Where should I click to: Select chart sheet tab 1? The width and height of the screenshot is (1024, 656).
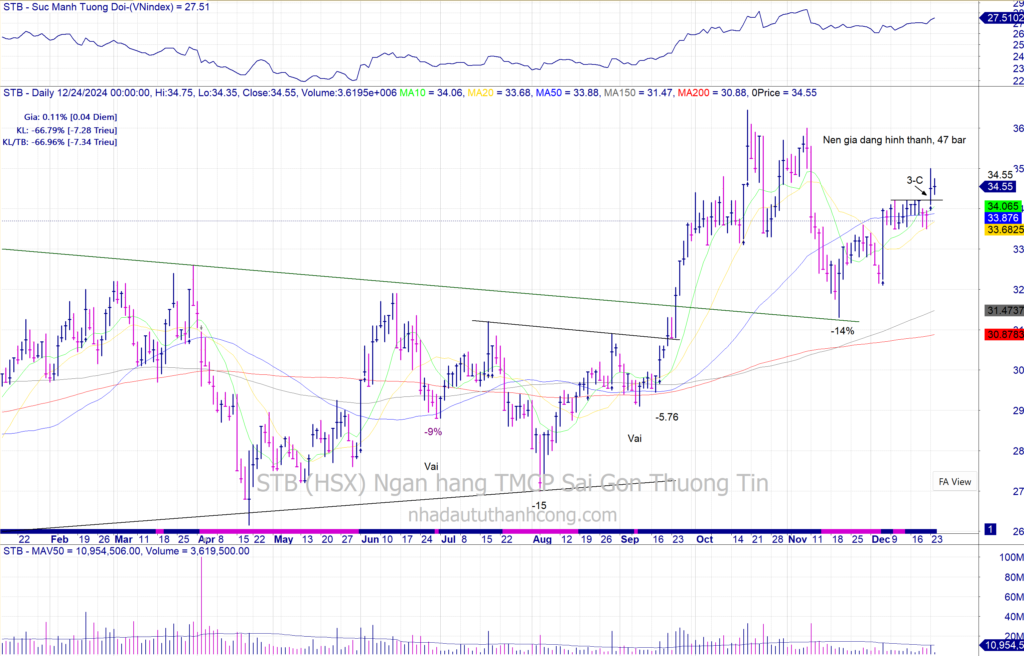pos(989,528)
